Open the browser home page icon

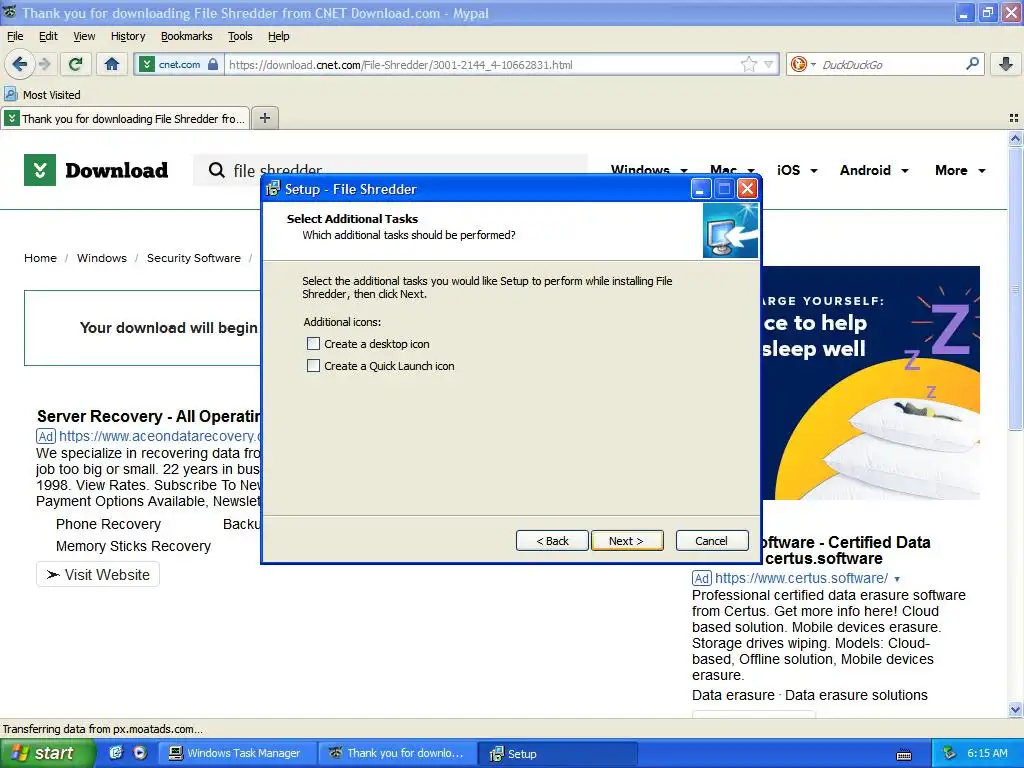[x=112, y=64]
